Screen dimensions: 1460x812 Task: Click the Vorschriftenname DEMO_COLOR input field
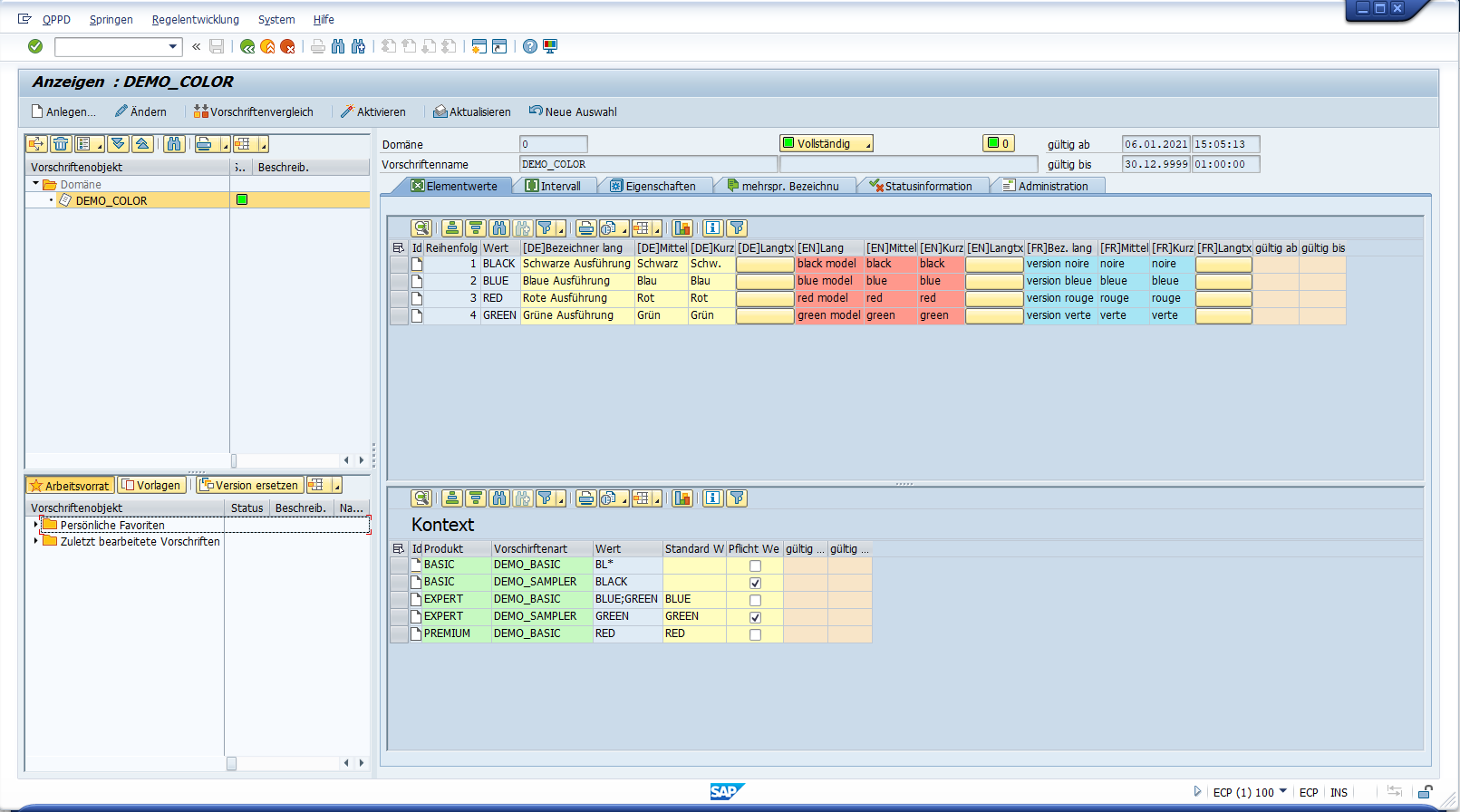[x=647, y=164]
